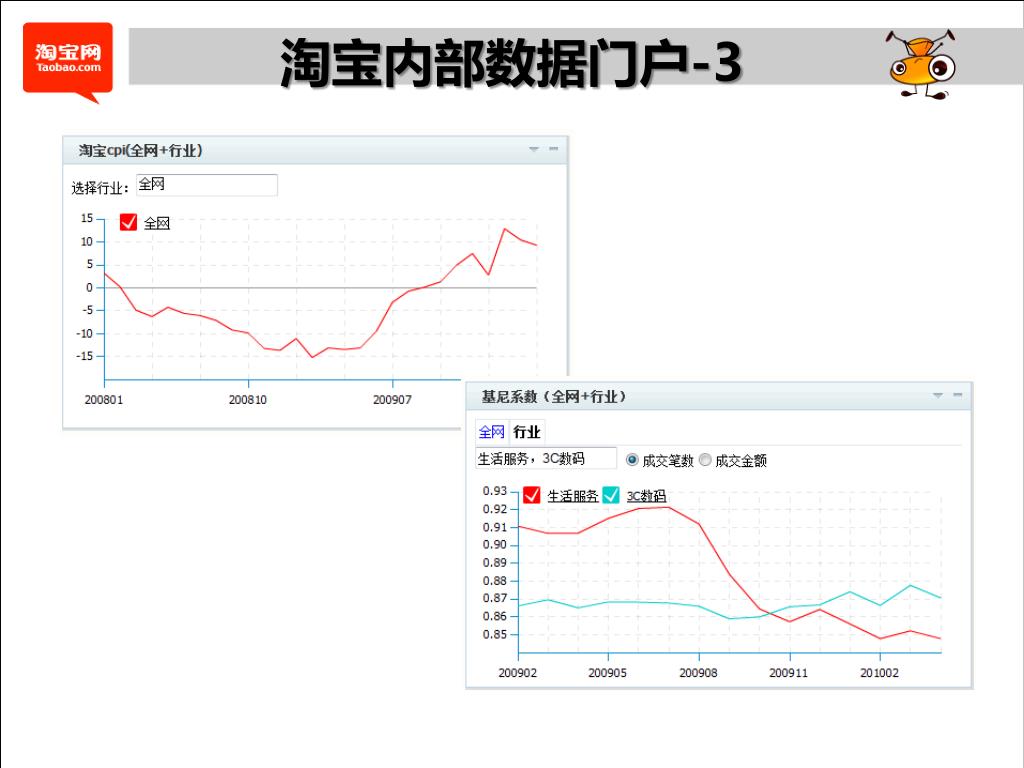Select the 成交笔数 radio button

pos(632,460)
